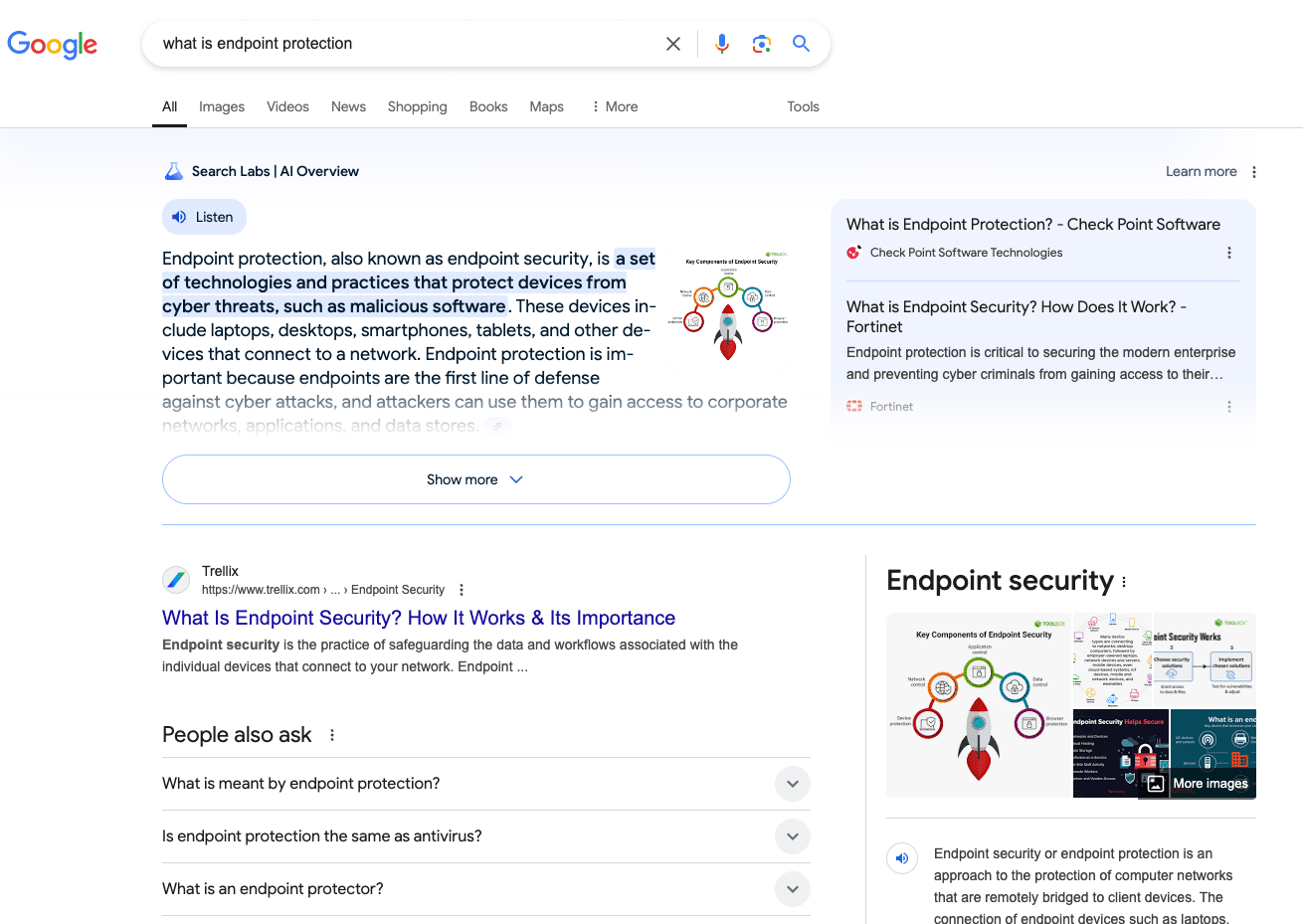Image resolution: width=1303 pixels, height=924 pixels.
Task: Open options menu next to Trellix URL
Action: (462, 590)
